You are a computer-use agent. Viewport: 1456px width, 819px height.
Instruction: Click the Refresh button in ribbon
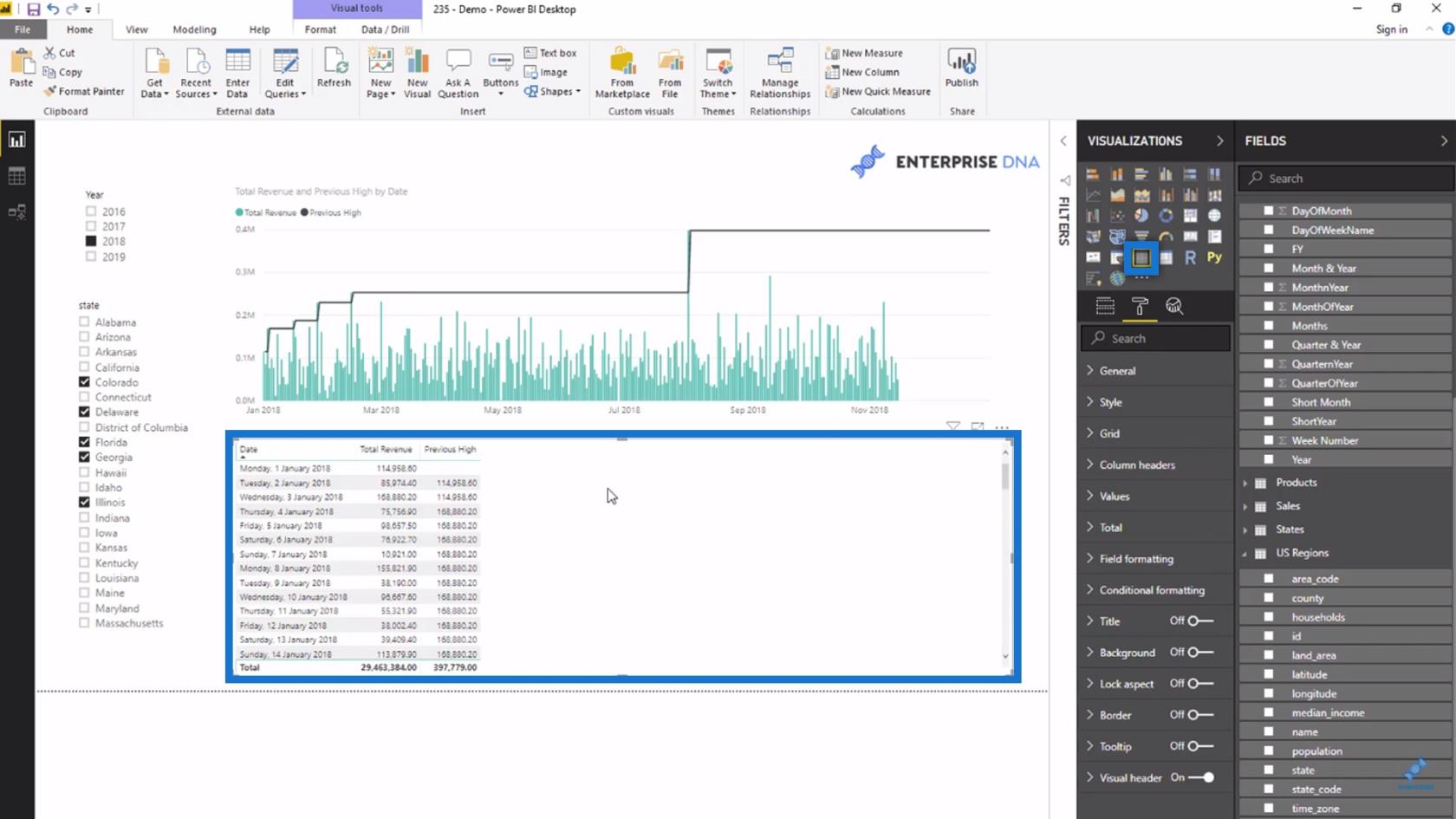pyautogui.click(x=334, y=69)
